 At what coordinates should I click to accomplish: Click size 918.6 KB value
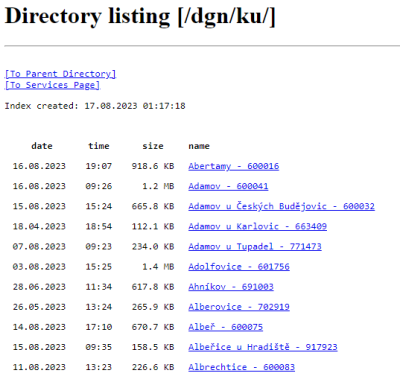click(x=153, y=166)
